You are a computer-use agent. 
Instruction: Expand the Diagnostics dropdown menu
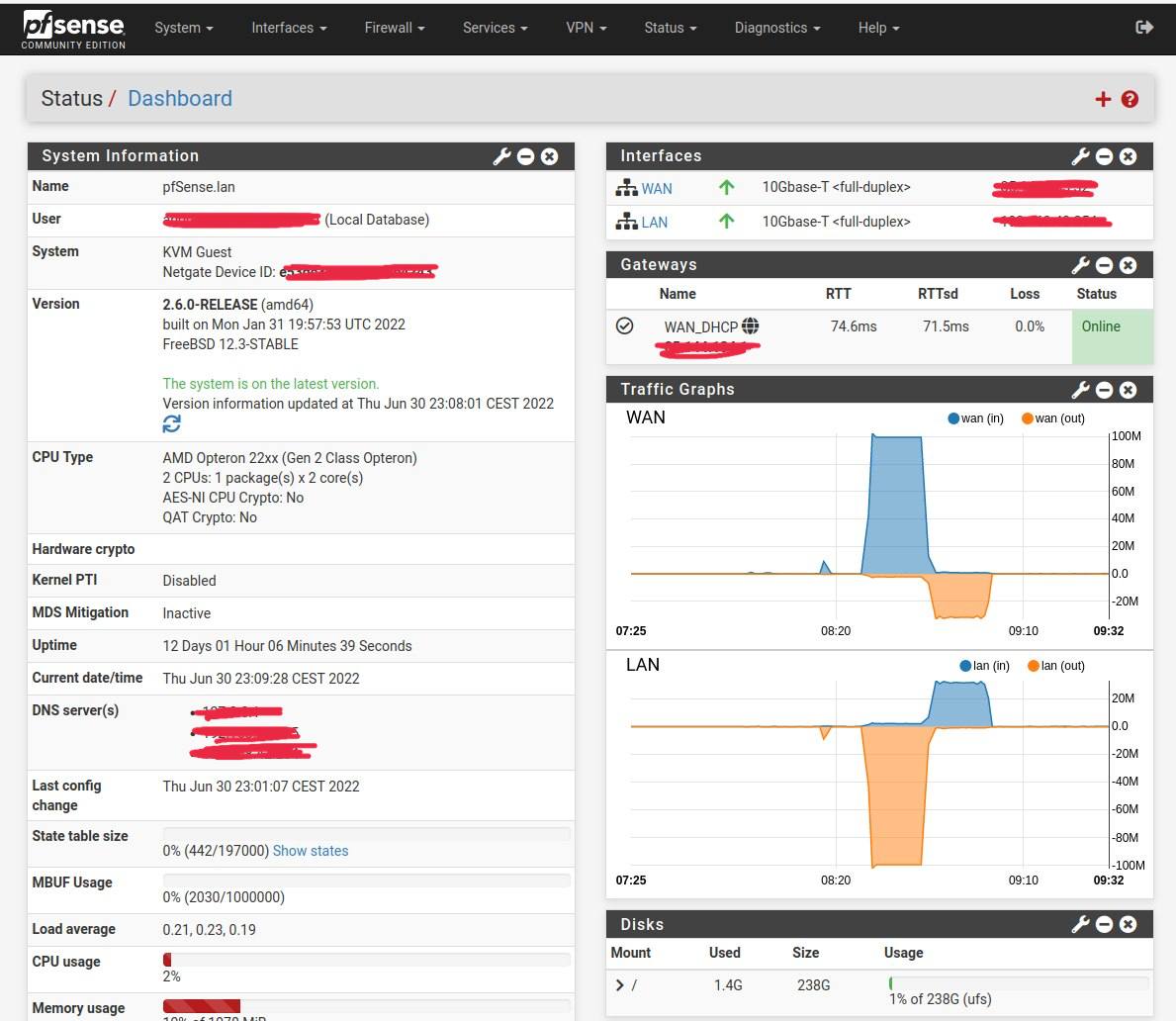click(x=776, y=28)
